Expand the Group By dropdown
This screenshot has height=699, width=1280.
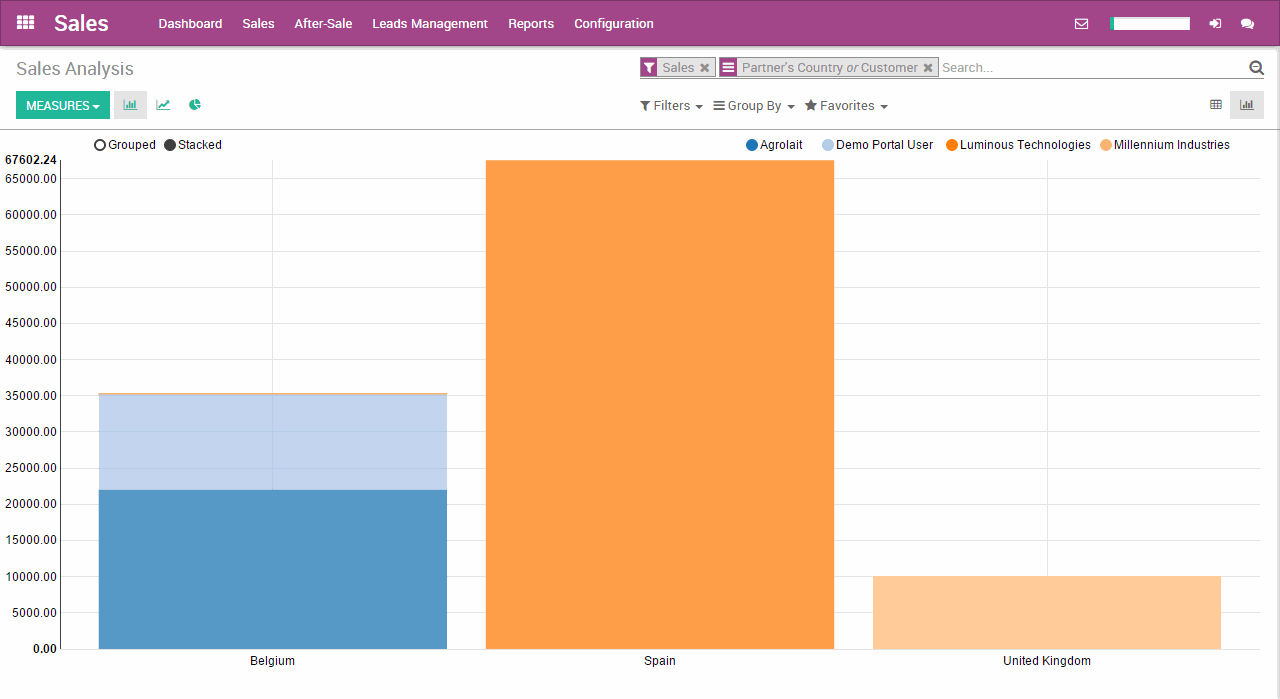tap(753, 105)
